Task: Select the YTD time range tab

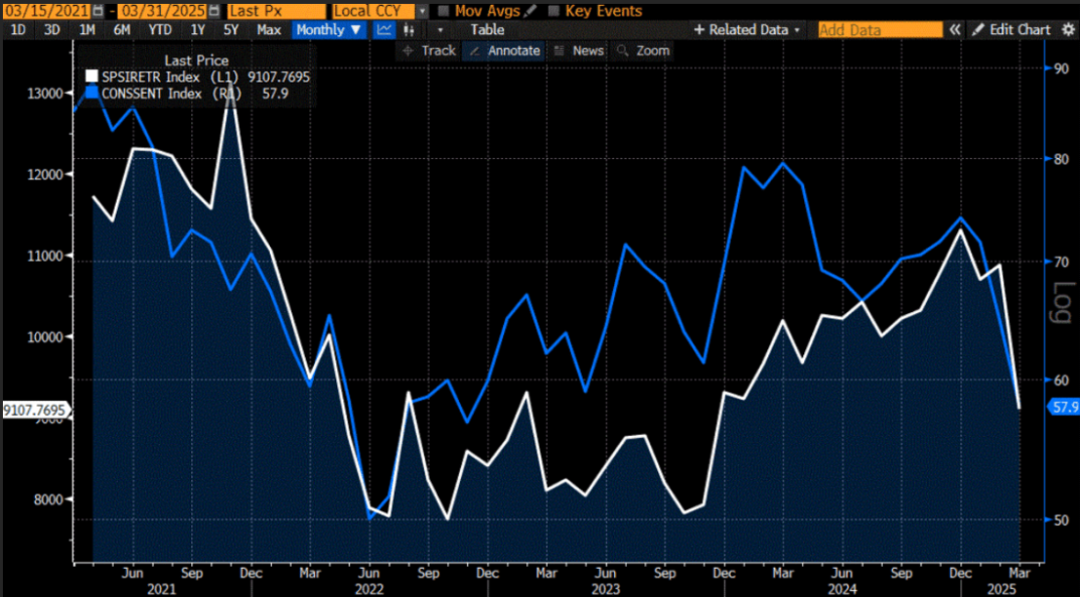Action: [x=160, y=30]
